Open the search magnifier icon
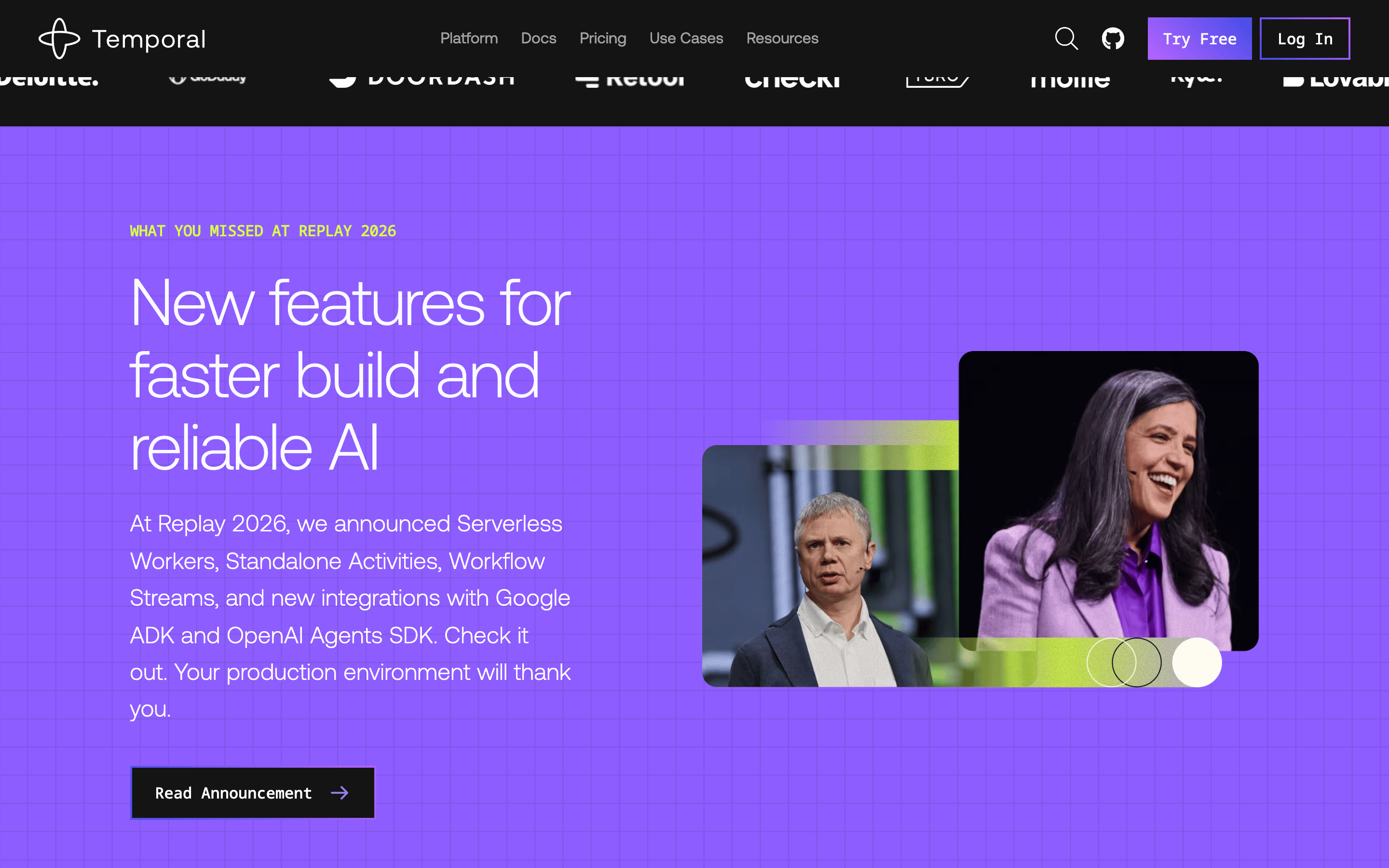This screenshot has width=1389, height=868. [x=1066, y=39]
